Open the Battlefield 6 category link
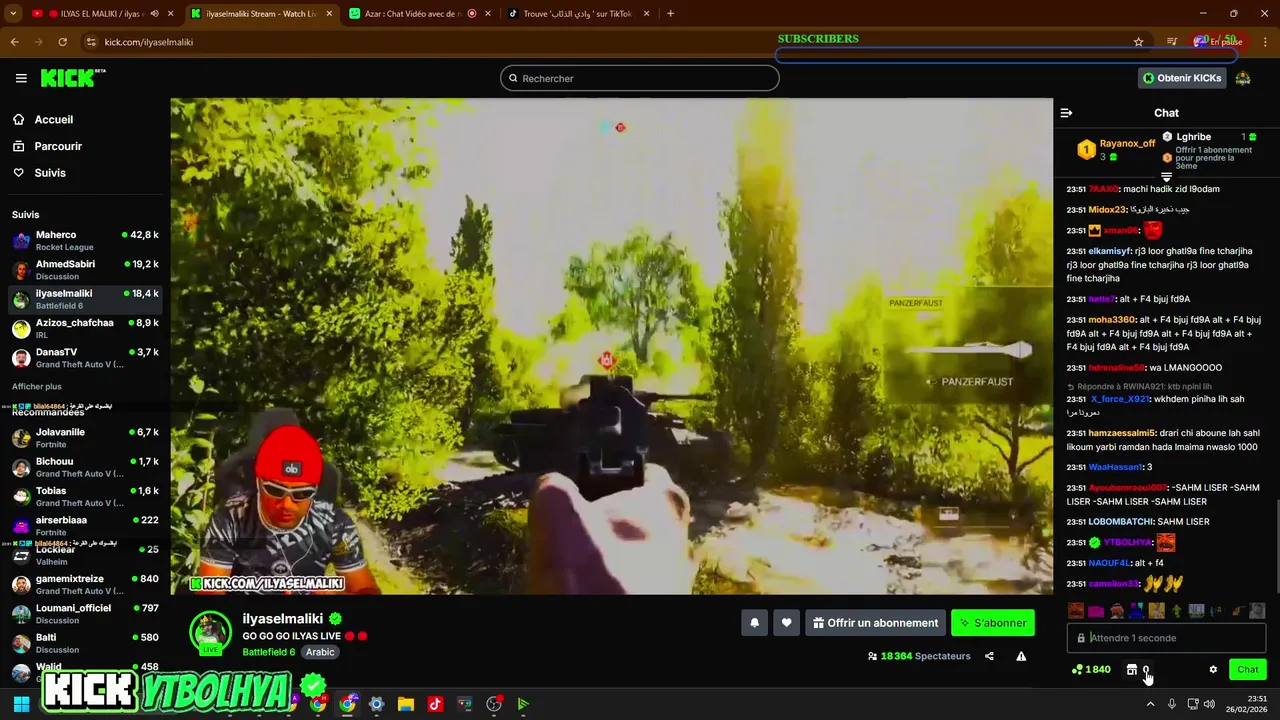The image size is (1280, 720). click(x=268, y=652)
